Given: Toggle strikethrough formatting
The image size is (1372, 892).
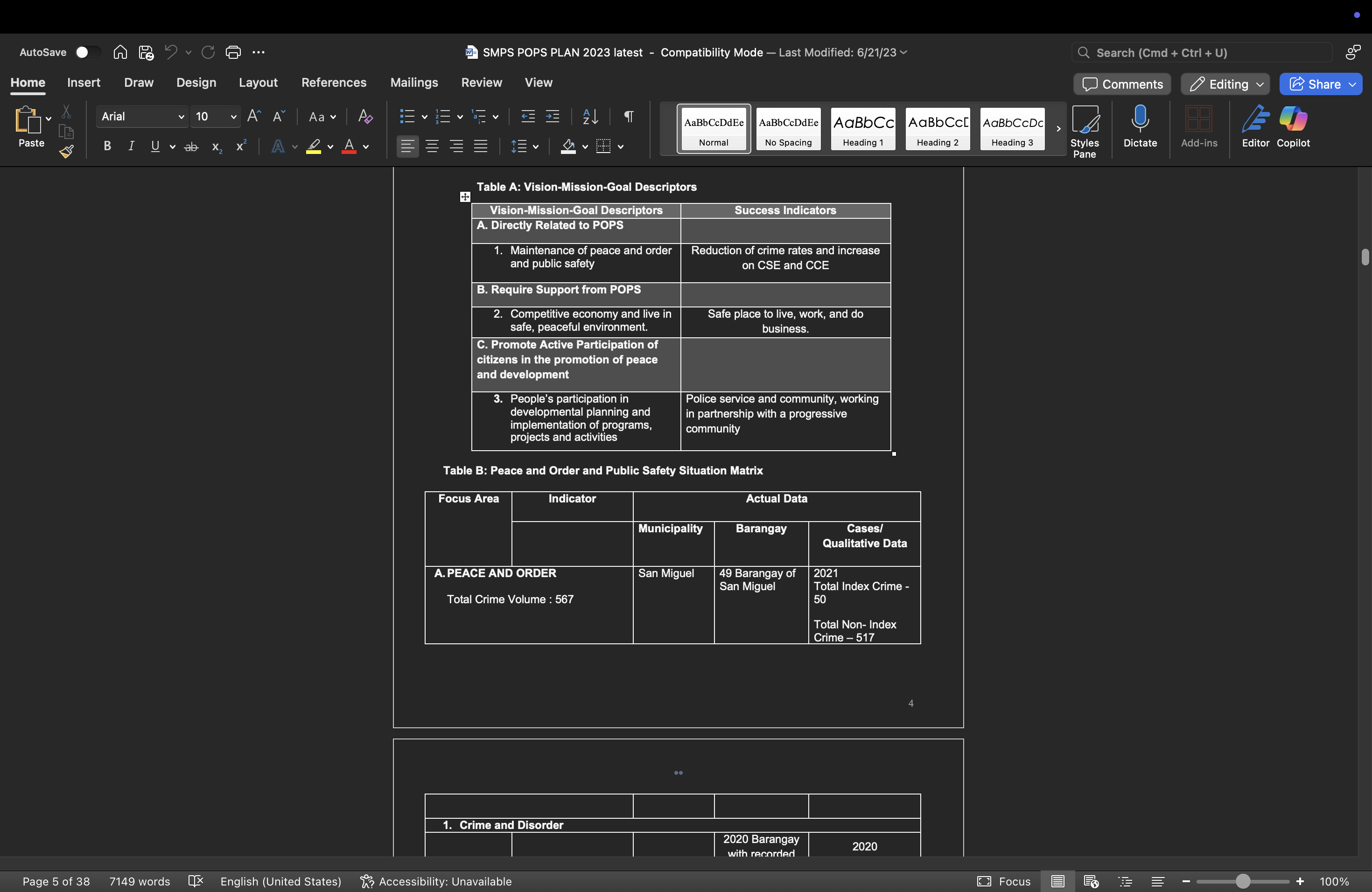Looking at the screenshot, I should click(191, 147).
